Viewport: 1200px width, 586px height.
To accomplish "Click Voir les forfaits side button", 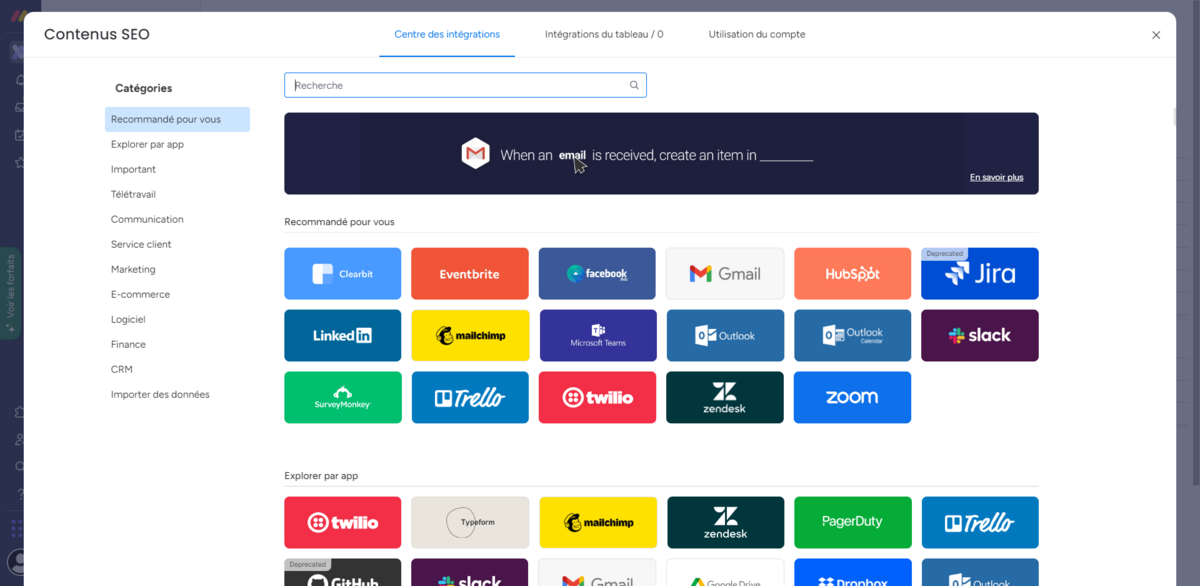I will click(11, 293).
